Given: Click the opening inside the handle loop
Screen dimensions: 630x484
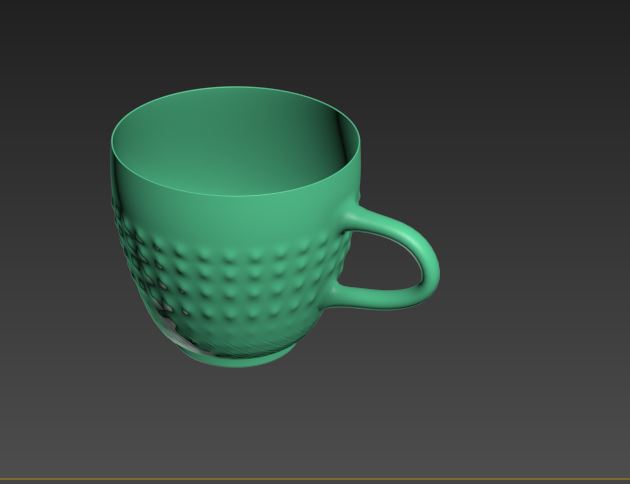Looking at the screenshot, I should pyautogui.click(x=385, y=260).
